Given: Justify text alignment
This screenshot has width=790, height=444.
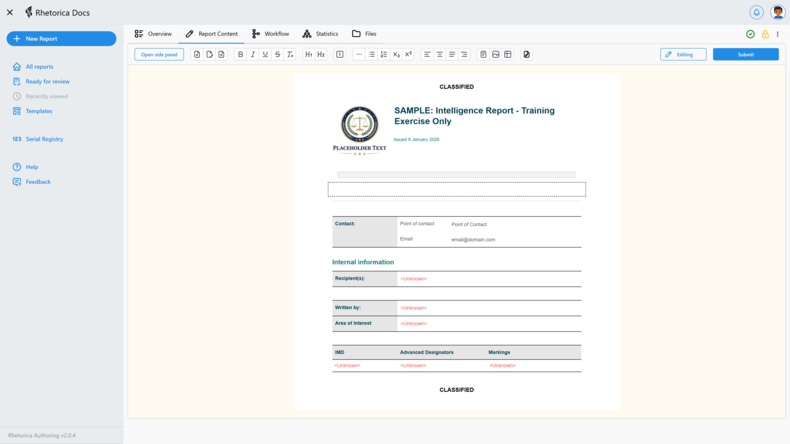Looking at the screenshot, I should (452, 54).
